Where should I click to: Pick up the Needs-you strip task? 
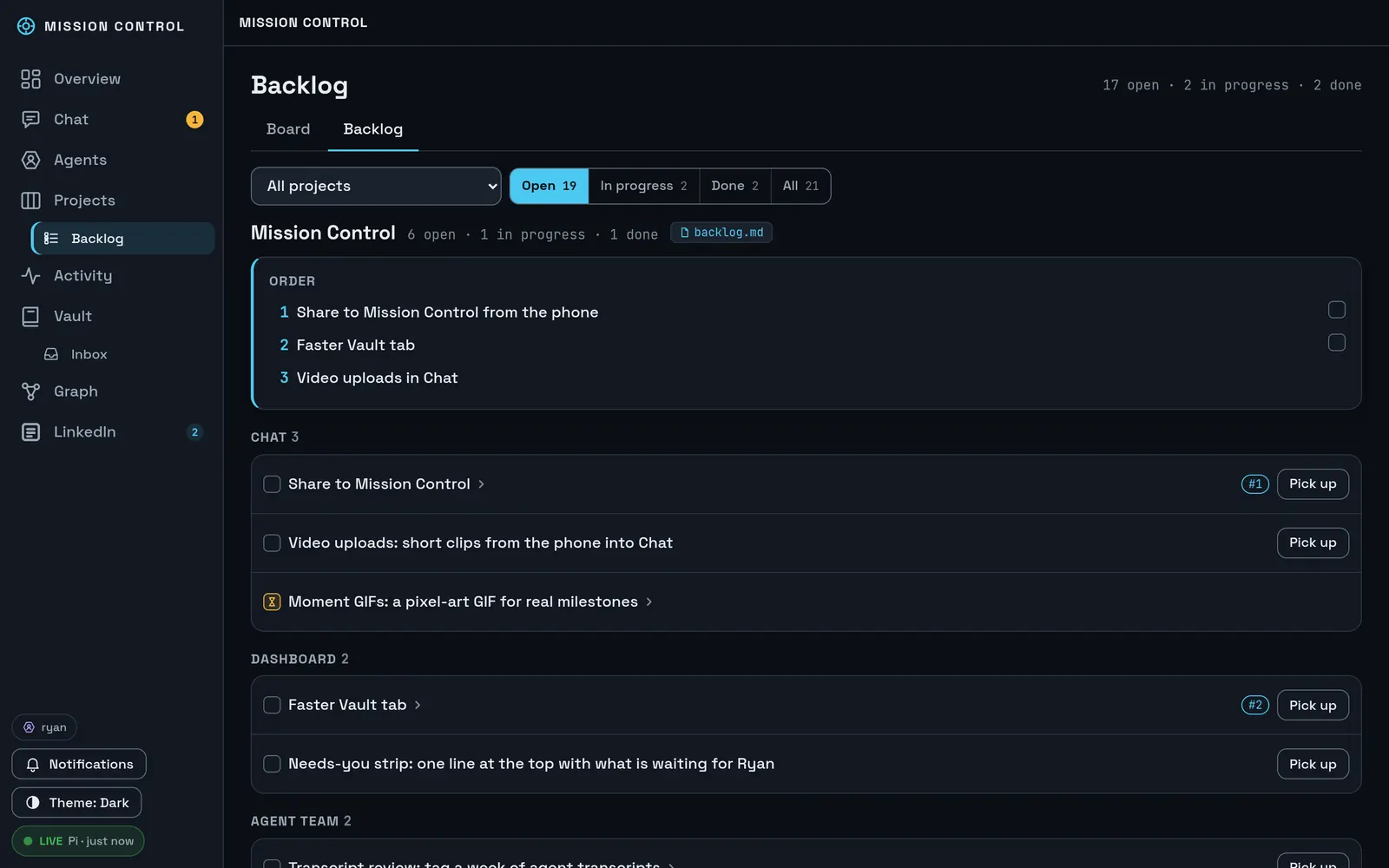[1313, 764]
